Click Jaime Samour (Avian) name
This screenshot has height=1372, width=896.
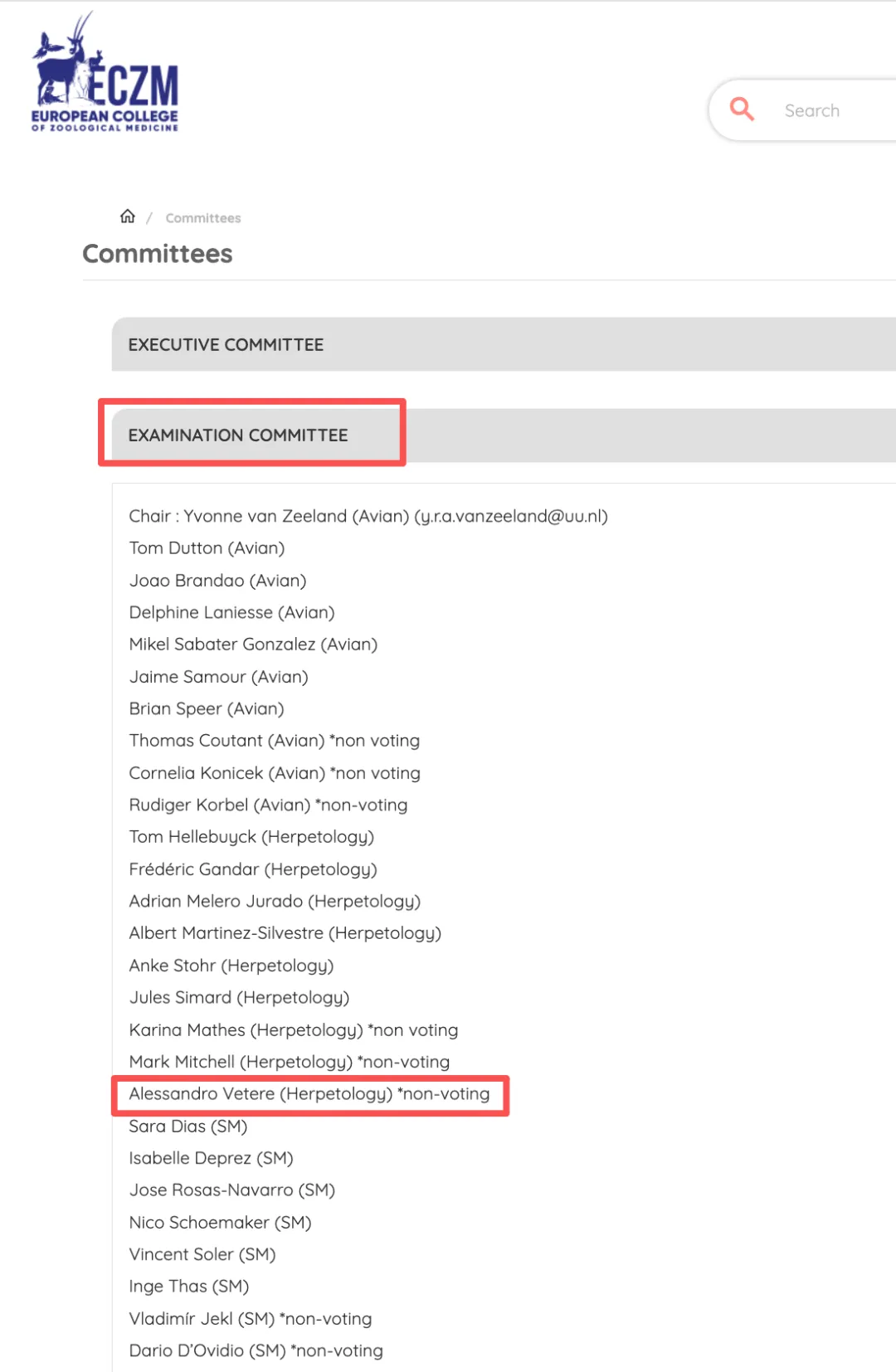tap(218, 677)
